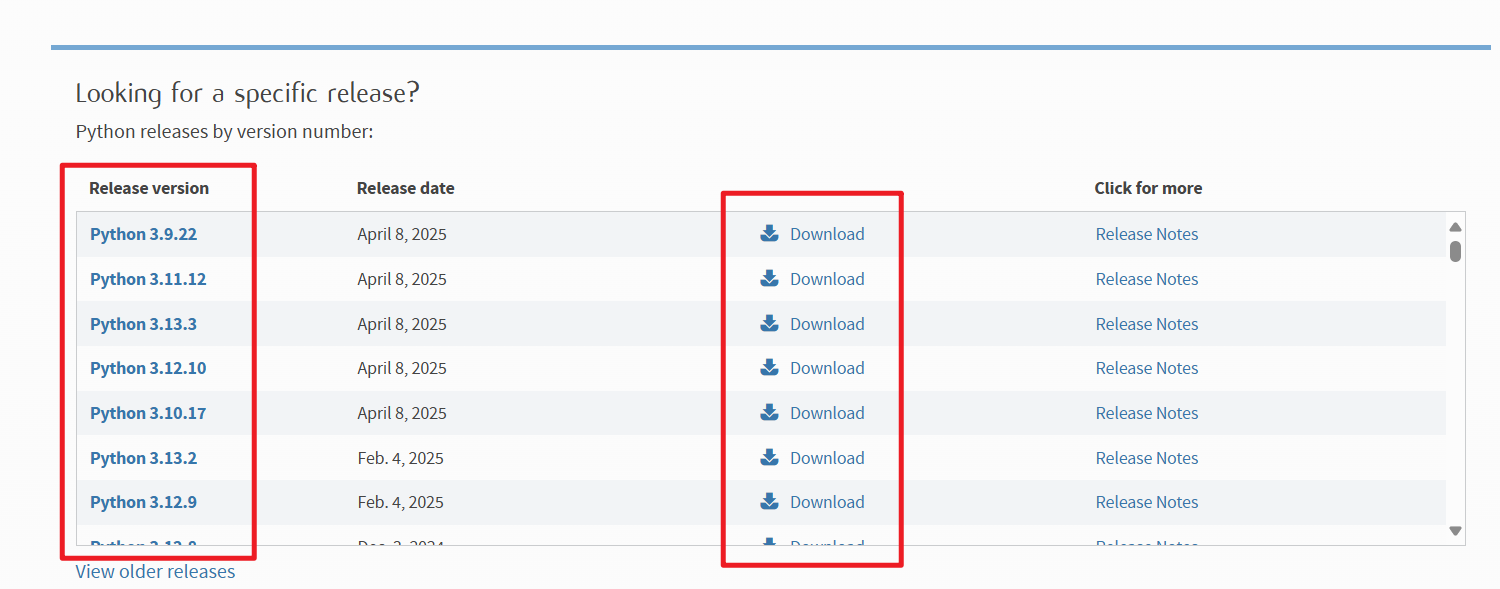Screen dimensions: 1500x589
Task: View Release Notes for Python 3.12.9
Action: [x=1147, y=502]
